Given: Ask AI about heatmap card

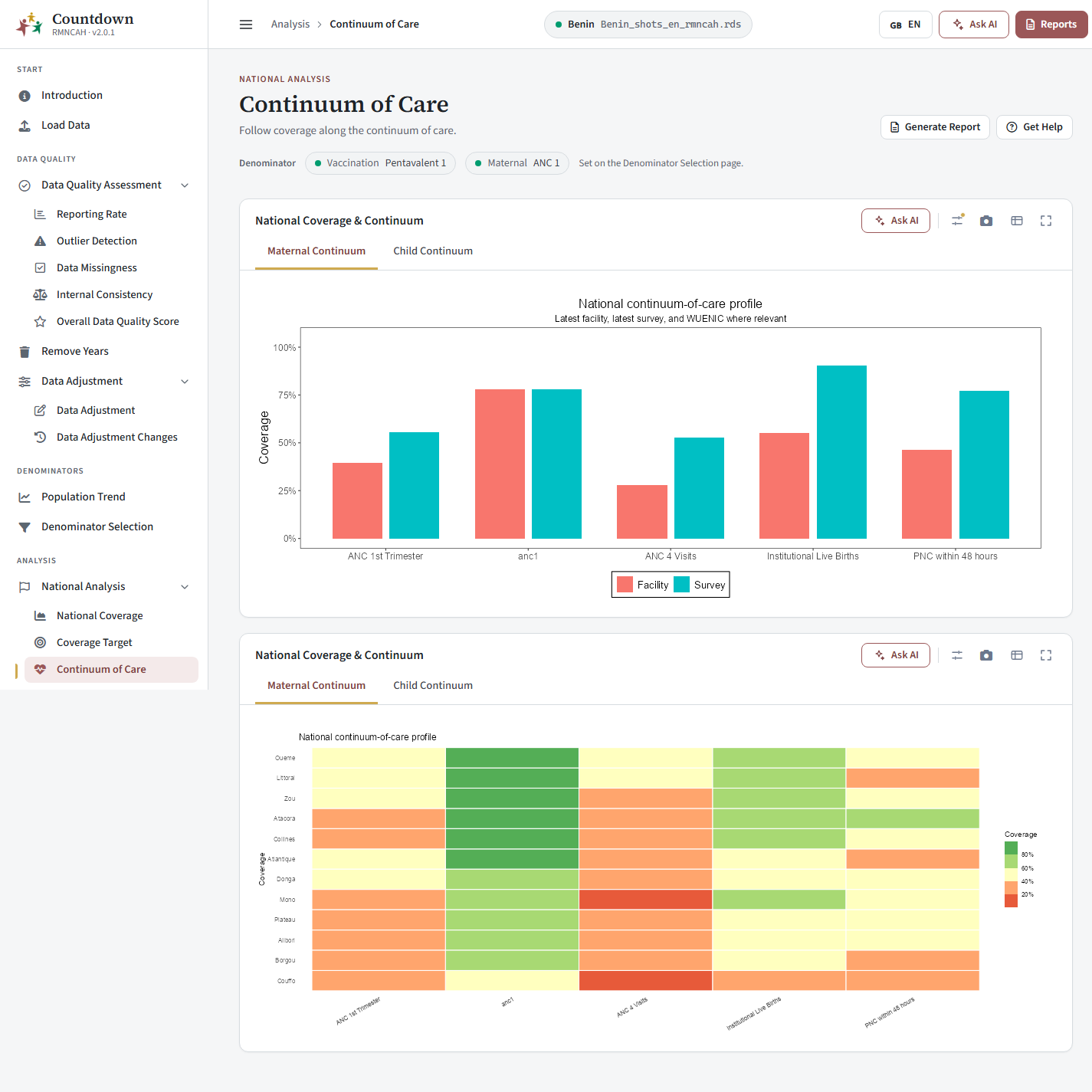Looking at the screenshot, I should tap(896, 655).
